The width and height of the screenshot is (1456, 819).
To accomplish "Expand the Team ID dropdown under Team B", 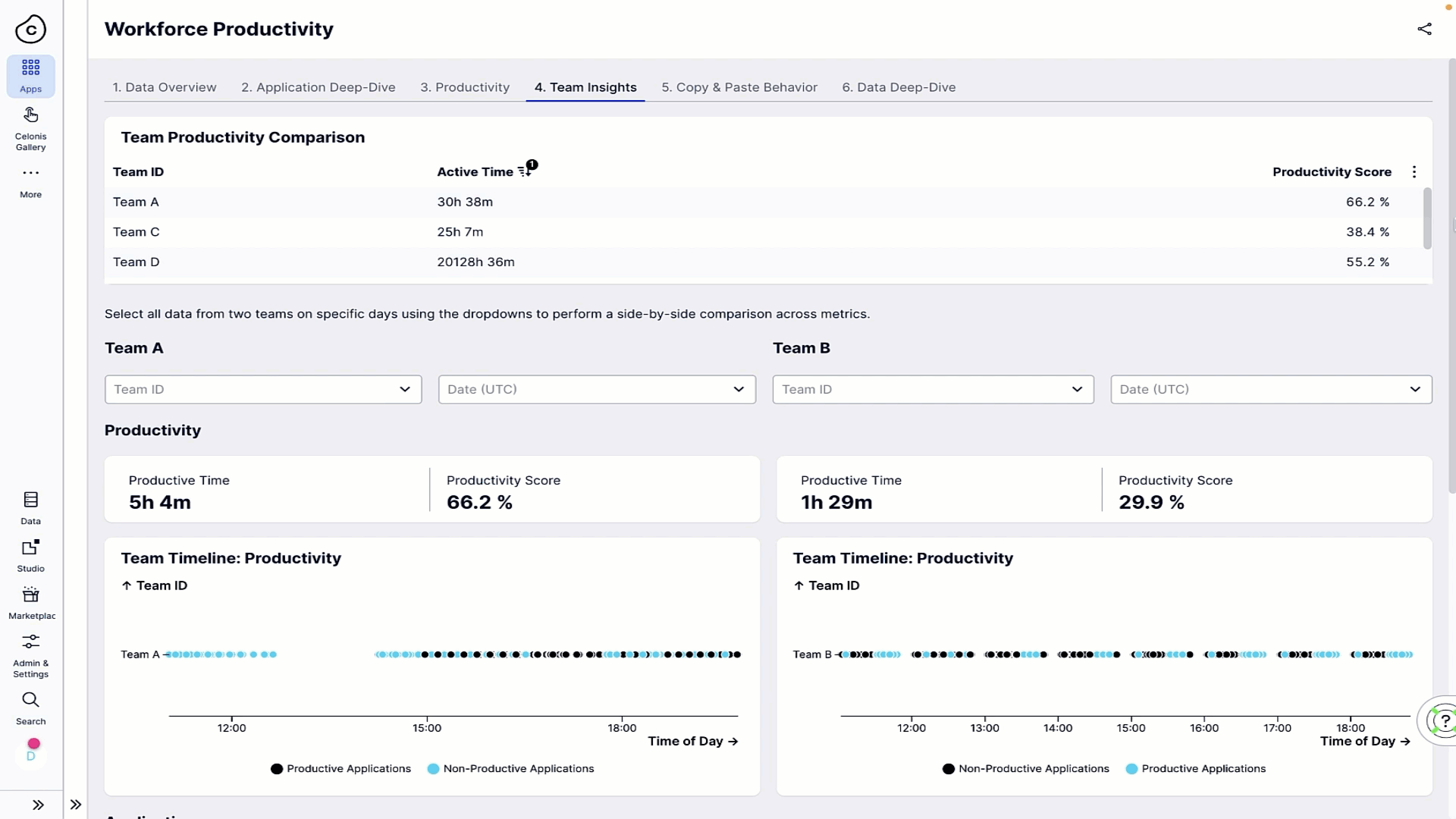I will 933,389.
